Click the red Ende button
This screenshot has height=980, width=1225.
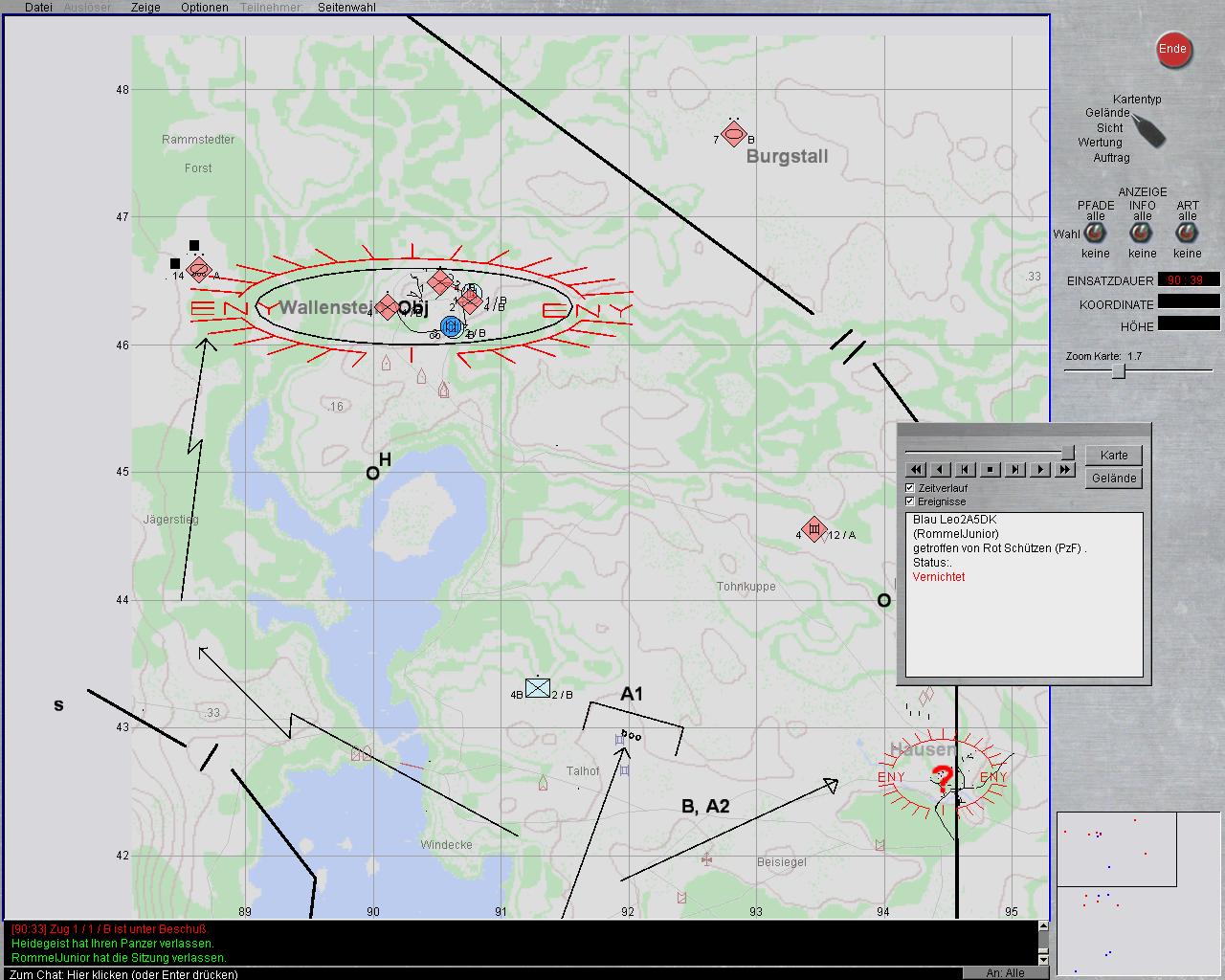click(x=1172, y=50)
